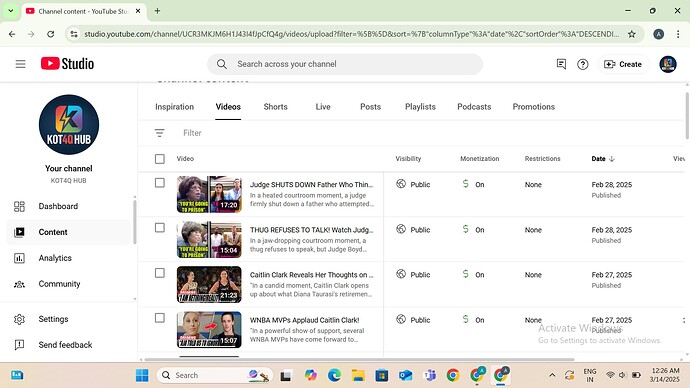Viewport: 690px width, 388px height.
Task: Open Dashboard from the sidebar
Action: click(70, 206)
